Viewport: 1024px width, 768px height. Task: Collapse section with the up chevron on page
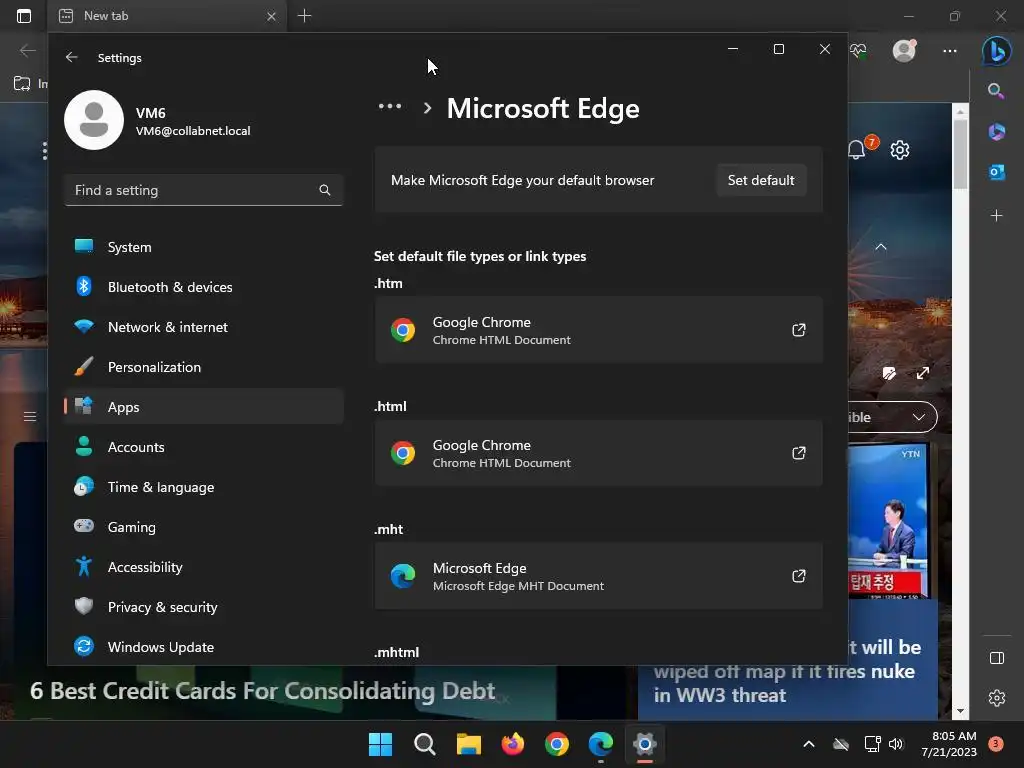tap(881, 247)
